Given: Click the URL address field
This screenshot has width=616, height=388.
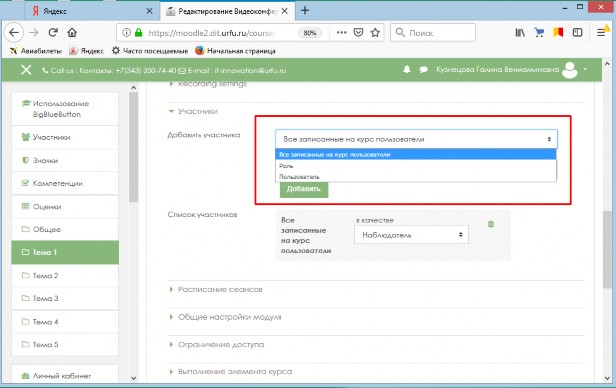Looking at the screenshot, I should 212,33.
